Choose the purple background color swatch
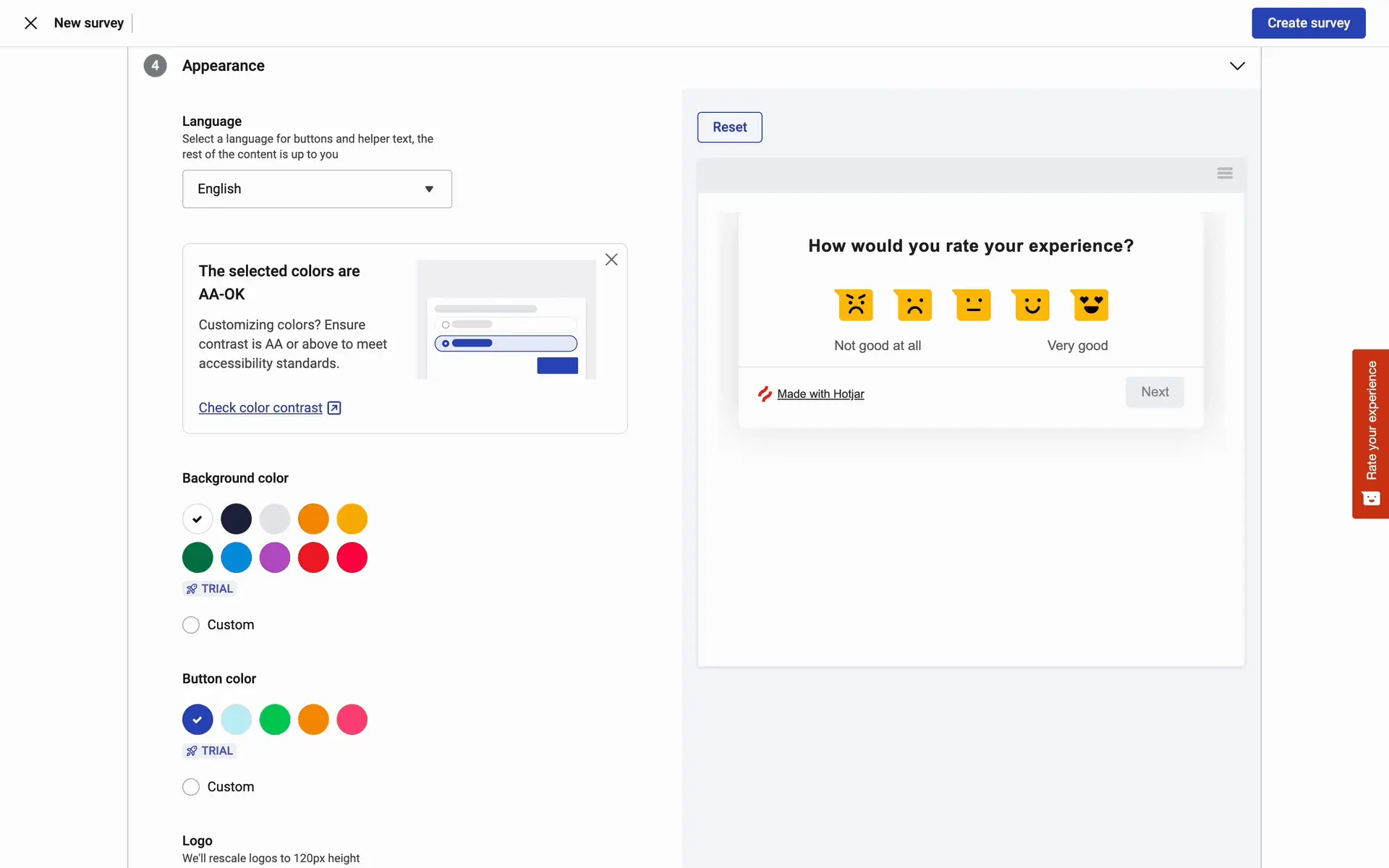The height and width of the screenshot is (868, 1389). point(275,558)
